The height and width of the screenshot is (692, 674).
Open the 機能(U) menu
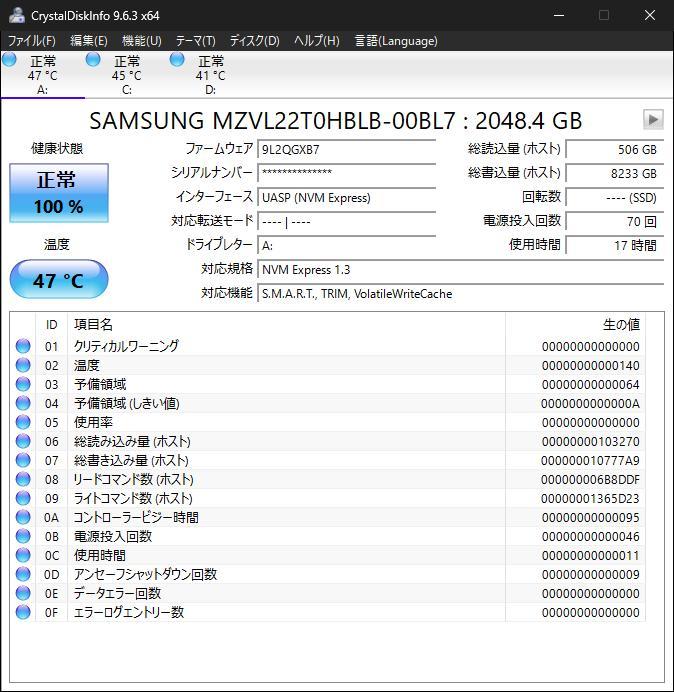pyautogui.click(x=142, y=41)
